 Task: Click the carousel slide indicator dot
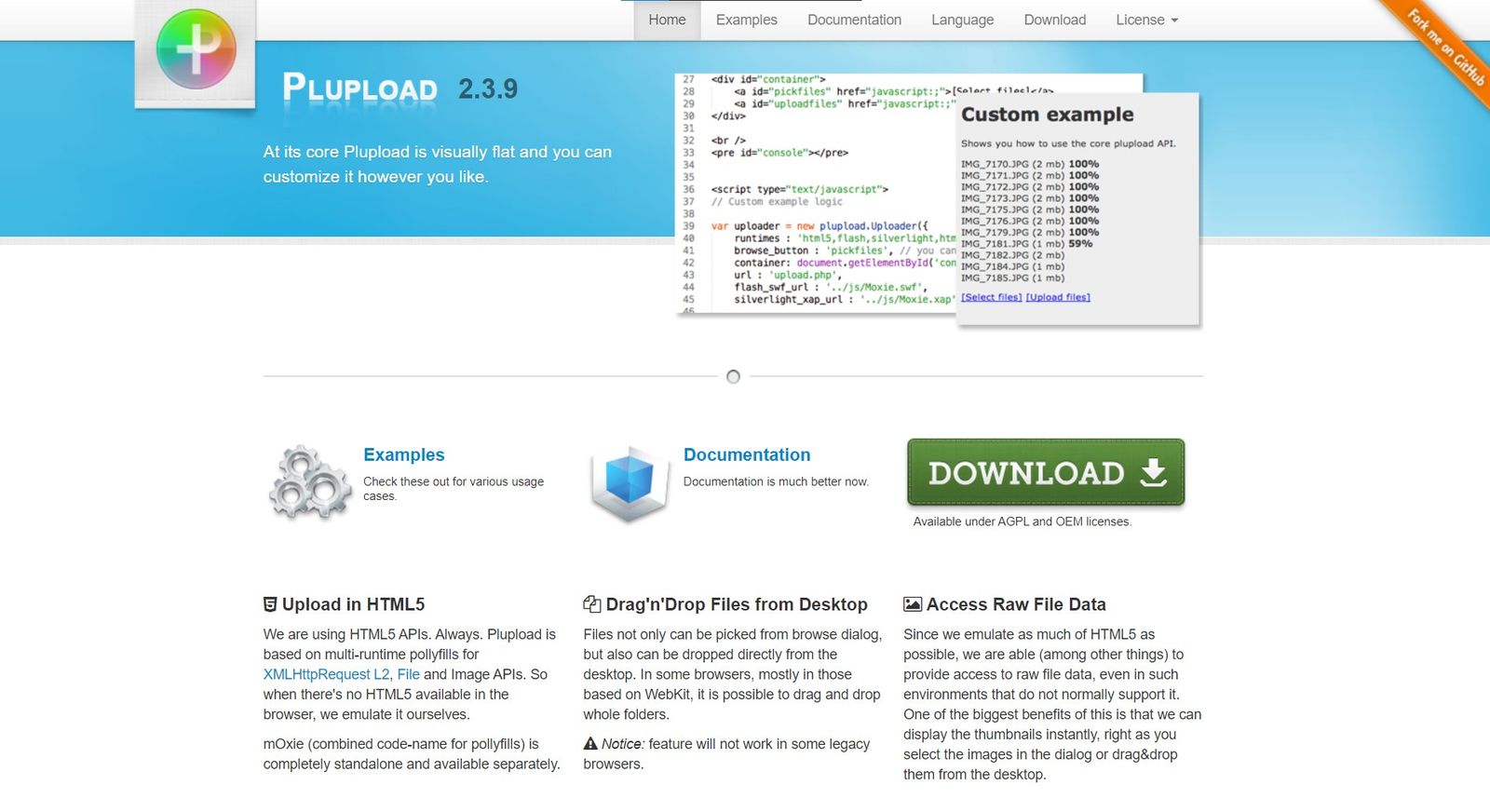[733, 376]
